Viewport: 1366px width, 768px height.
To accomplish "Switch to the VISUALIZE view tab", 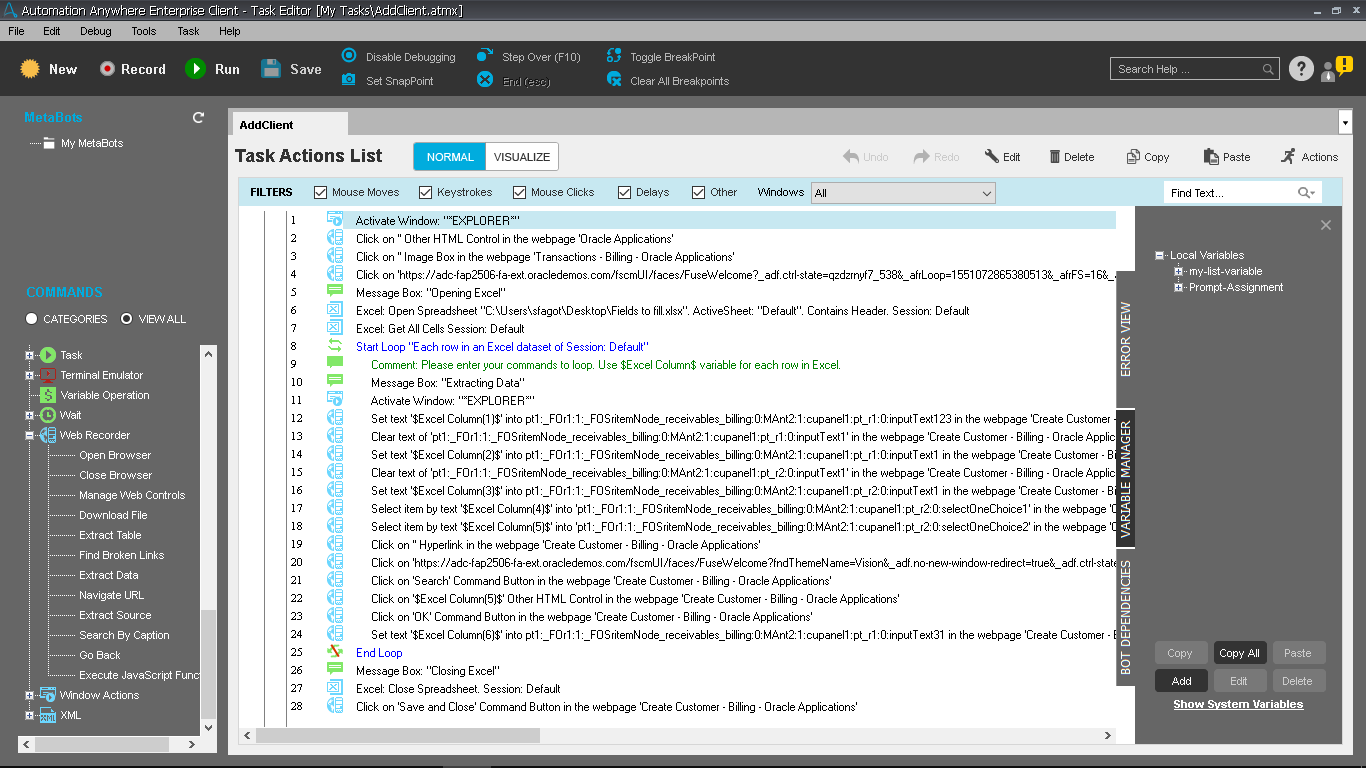I will pos(521,157).
